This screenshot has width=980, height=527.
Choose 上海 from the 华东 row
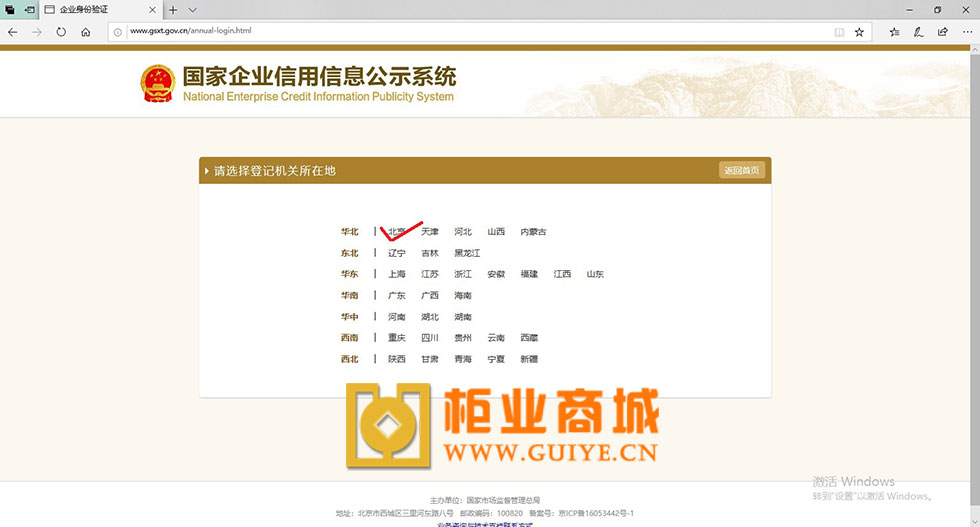[x=397, y=274]
